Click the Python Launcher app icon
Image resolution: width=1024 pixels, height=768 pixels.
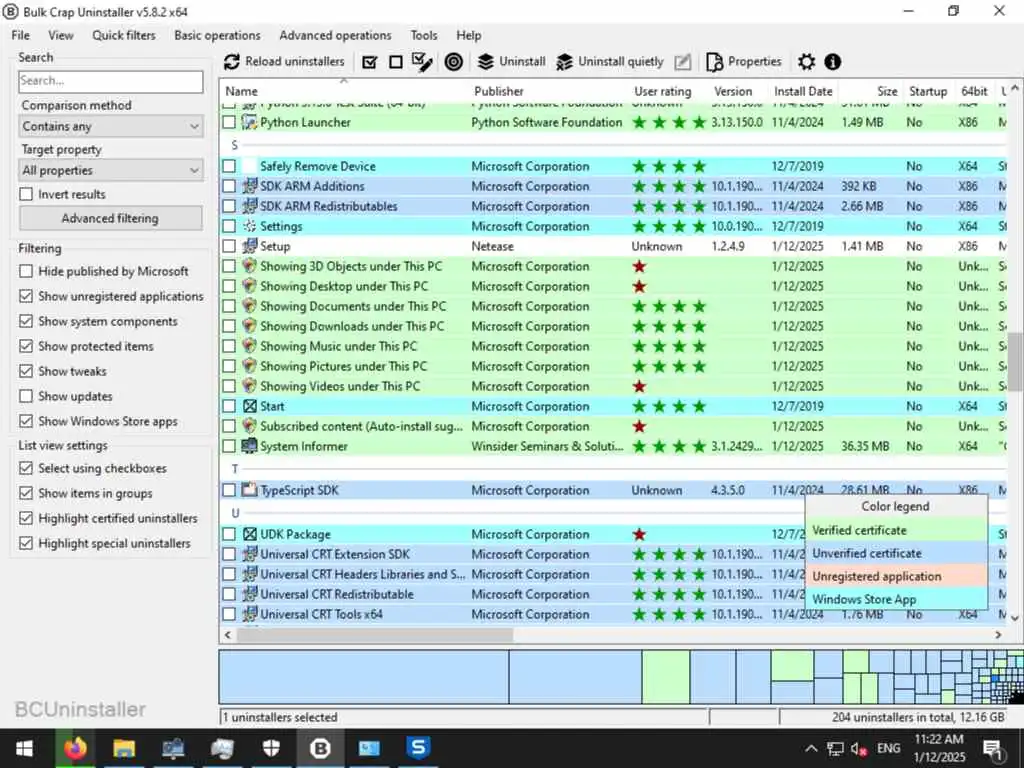[249, 122]
